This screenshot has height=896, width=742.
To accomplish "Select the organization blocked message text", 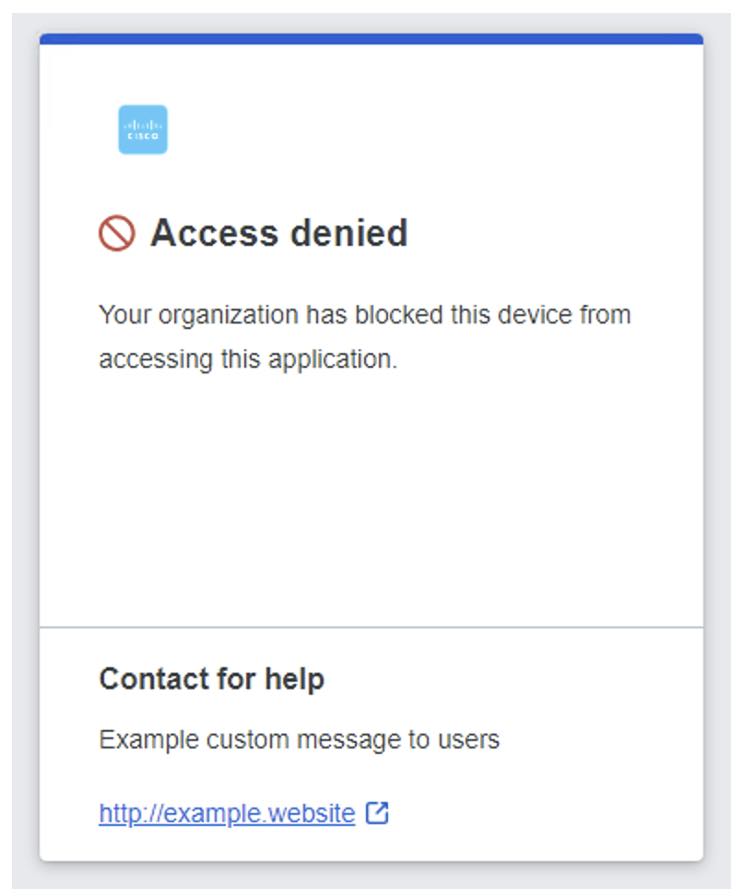I will 364,334.
